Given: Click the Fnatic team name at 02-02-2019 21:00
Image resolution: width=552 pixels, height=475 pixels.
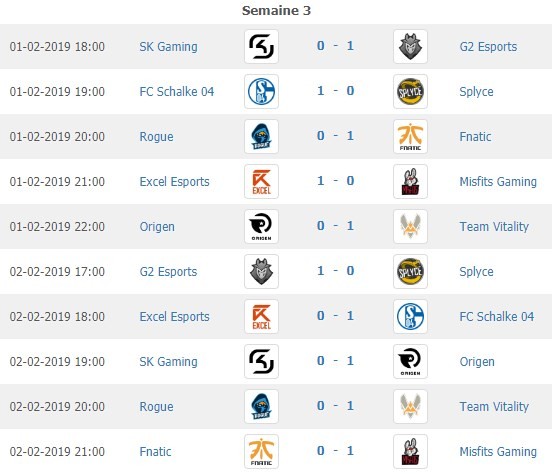Looking at the screenshot, I should click(x=155, y=451).
